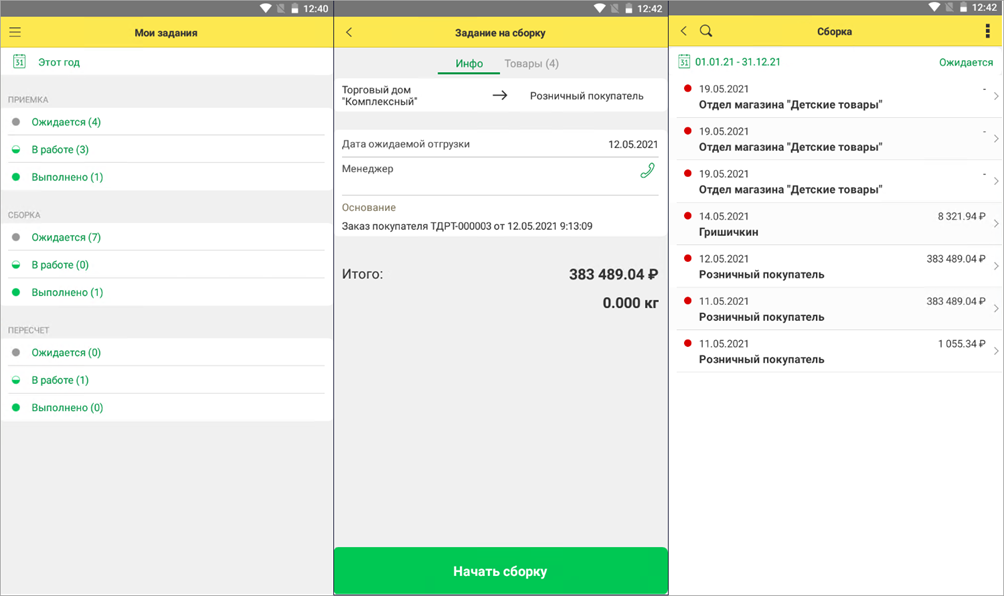Open Сборка Ожидается (7) tasks
Viewport: 1004px width, 596px height.
[66, 237]
